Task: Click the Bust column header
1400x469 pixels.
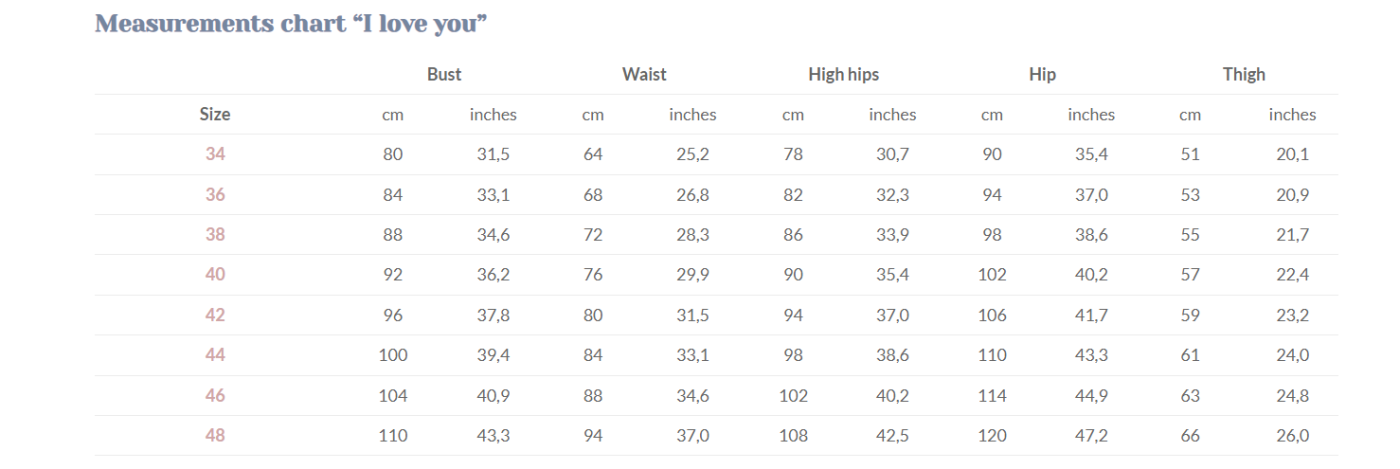Action: point(444,74)
